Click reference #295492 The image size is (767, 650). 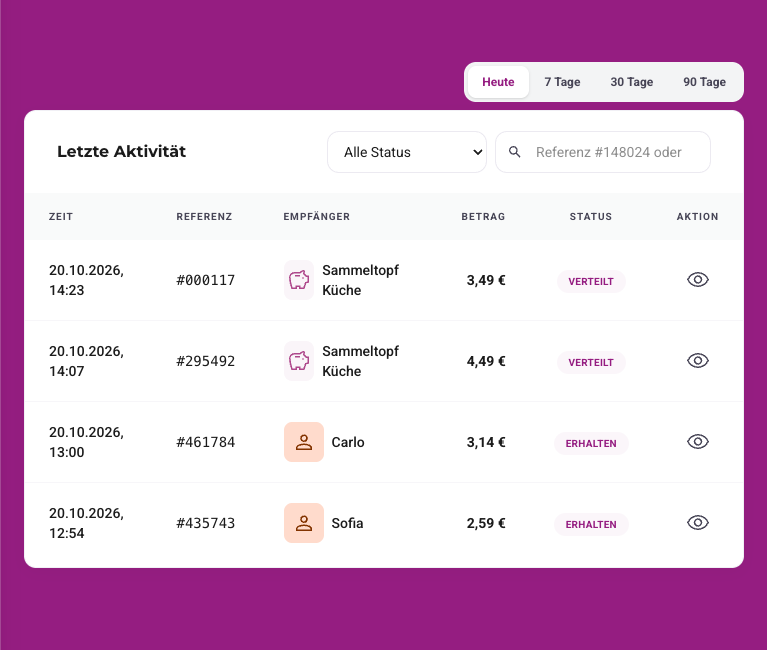click(x=205, y=361)
